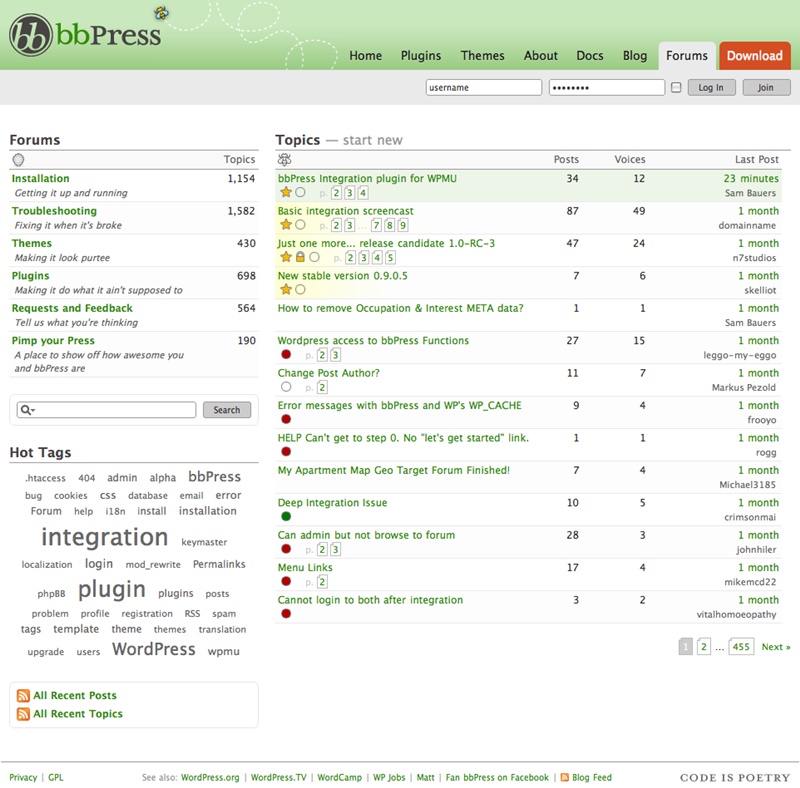Open the Blog navigation tab

tap(635, 56)
